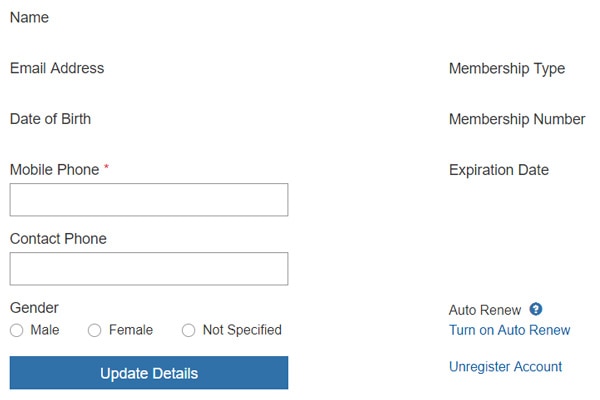Pick the Not Specified gender option
The height and width of the screenshot is (400, 600).
pyautogui.click(x=188, y=330)
